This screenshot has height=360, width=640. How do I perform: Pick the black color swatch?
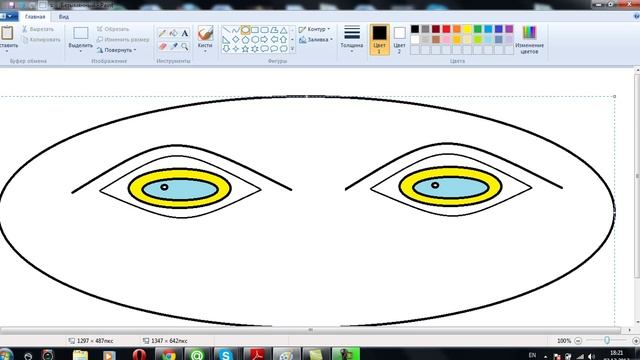pyautogui.click(x=415, y=29)
